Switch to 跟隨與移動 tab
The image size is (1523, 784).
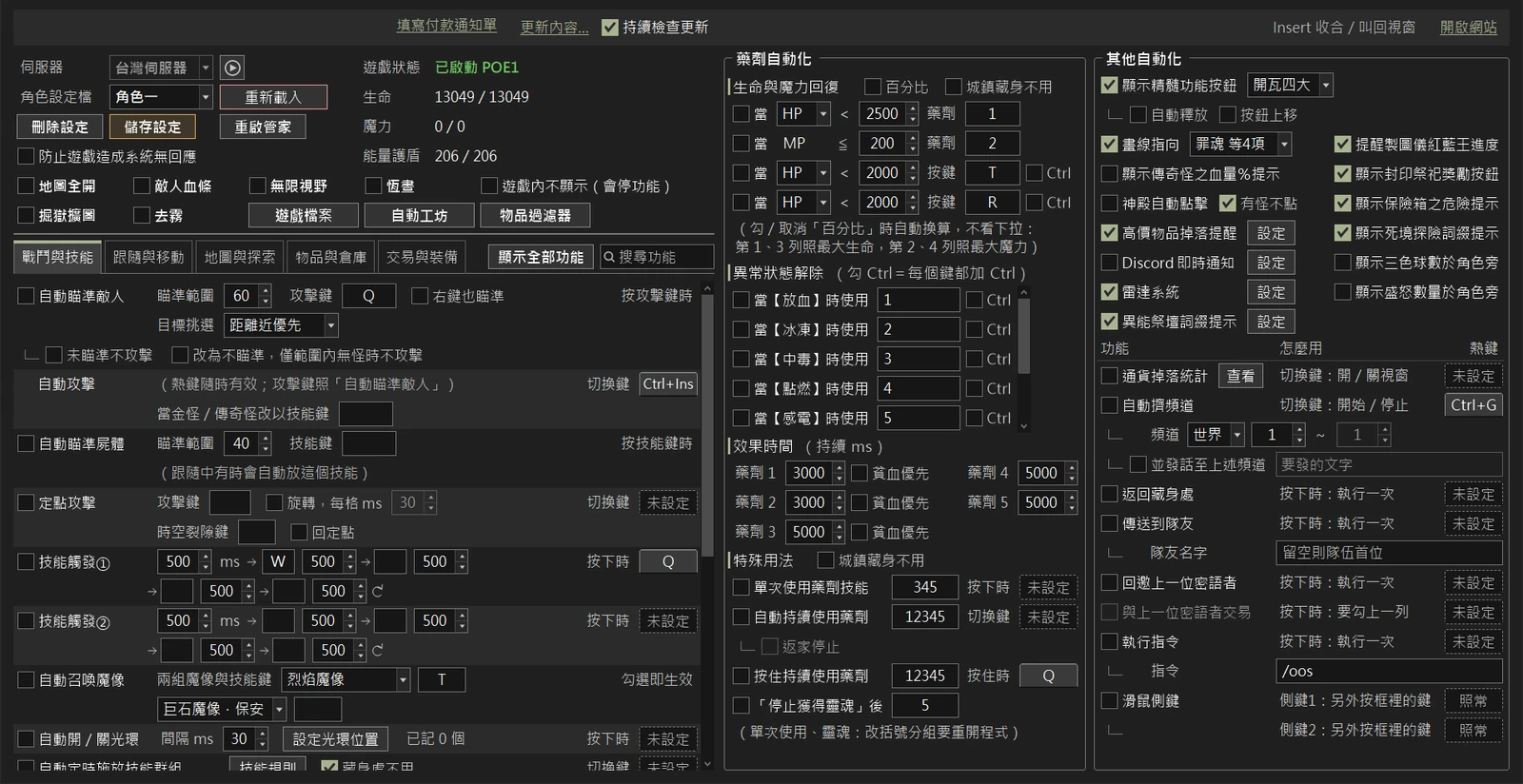pos(148,257)
